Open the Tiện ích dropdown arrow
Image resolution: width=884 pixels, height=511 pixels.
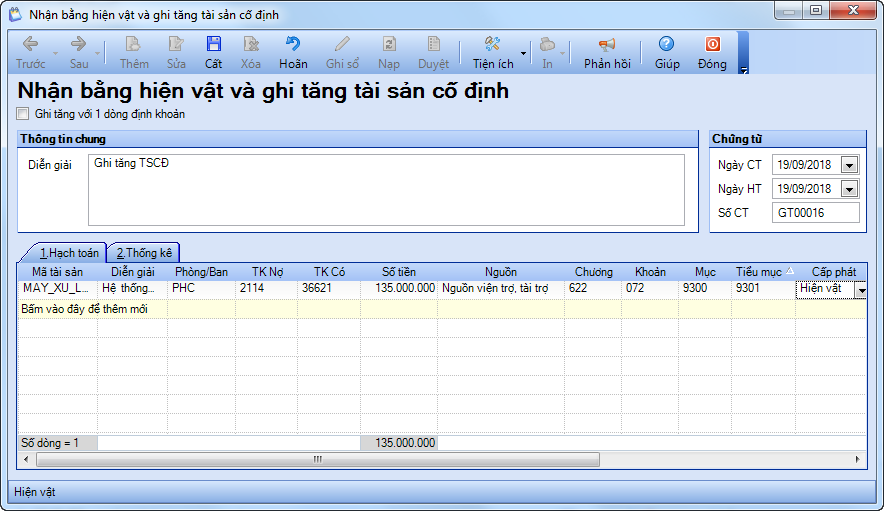(x=523, y=53)
